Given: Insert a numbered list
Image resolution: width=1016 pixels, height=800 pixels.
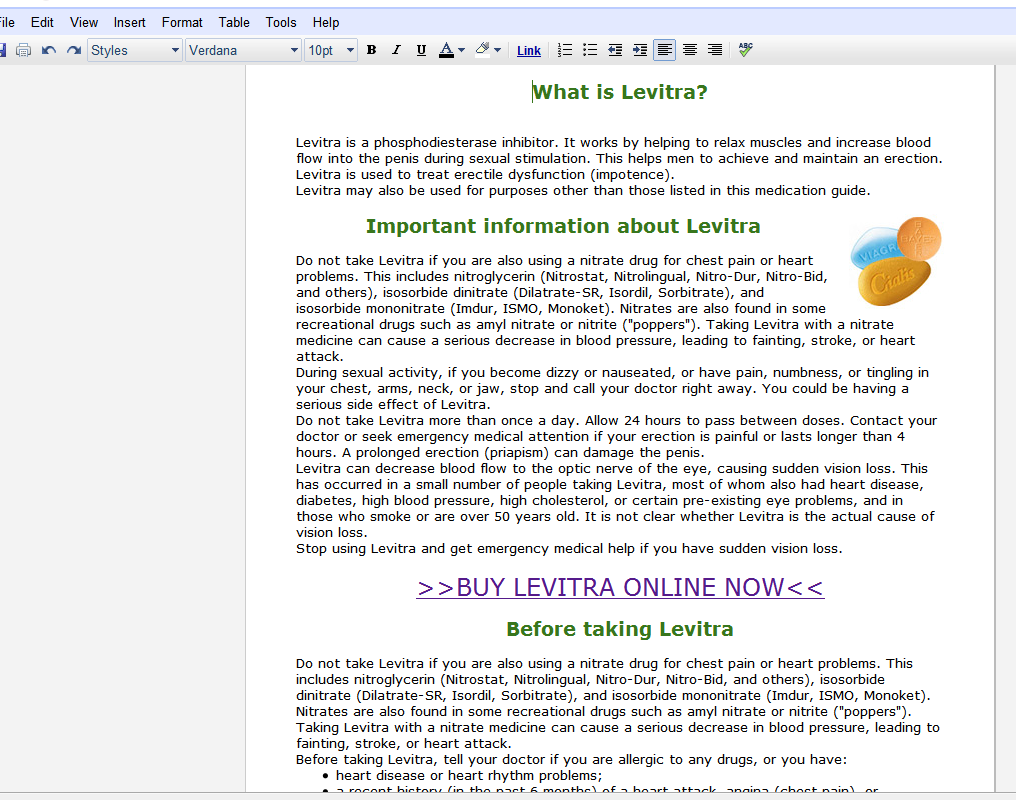Looking at the screenshot, I should click(565, 50).
